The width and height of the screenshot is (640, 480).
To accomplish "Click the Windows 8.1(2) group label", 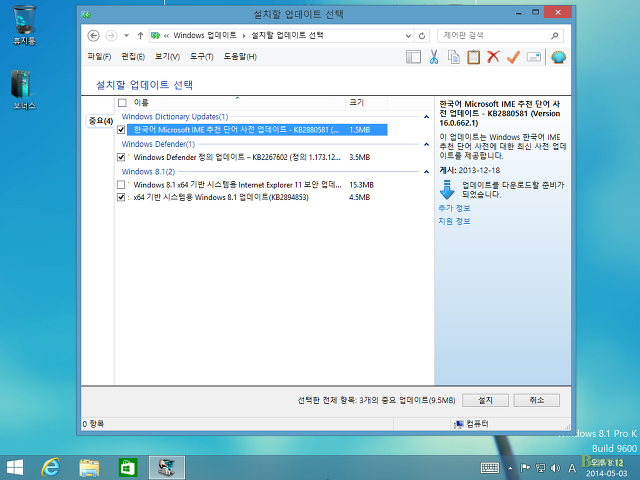I will [148, 171].
